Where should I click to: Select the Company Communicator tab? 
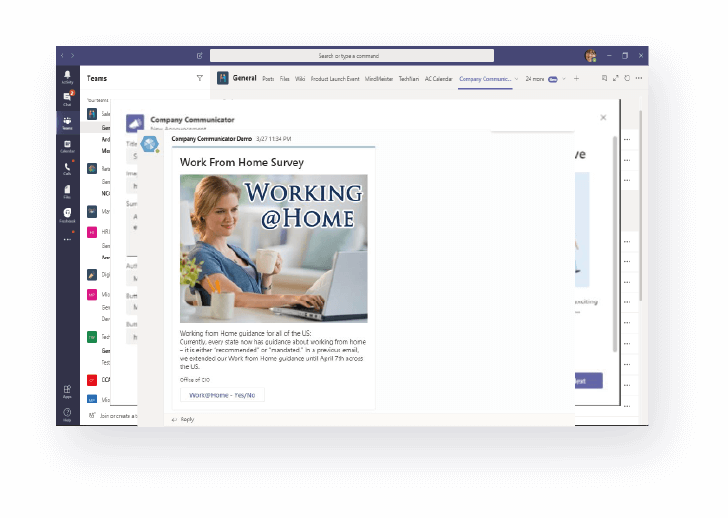(x=485, y=79)
